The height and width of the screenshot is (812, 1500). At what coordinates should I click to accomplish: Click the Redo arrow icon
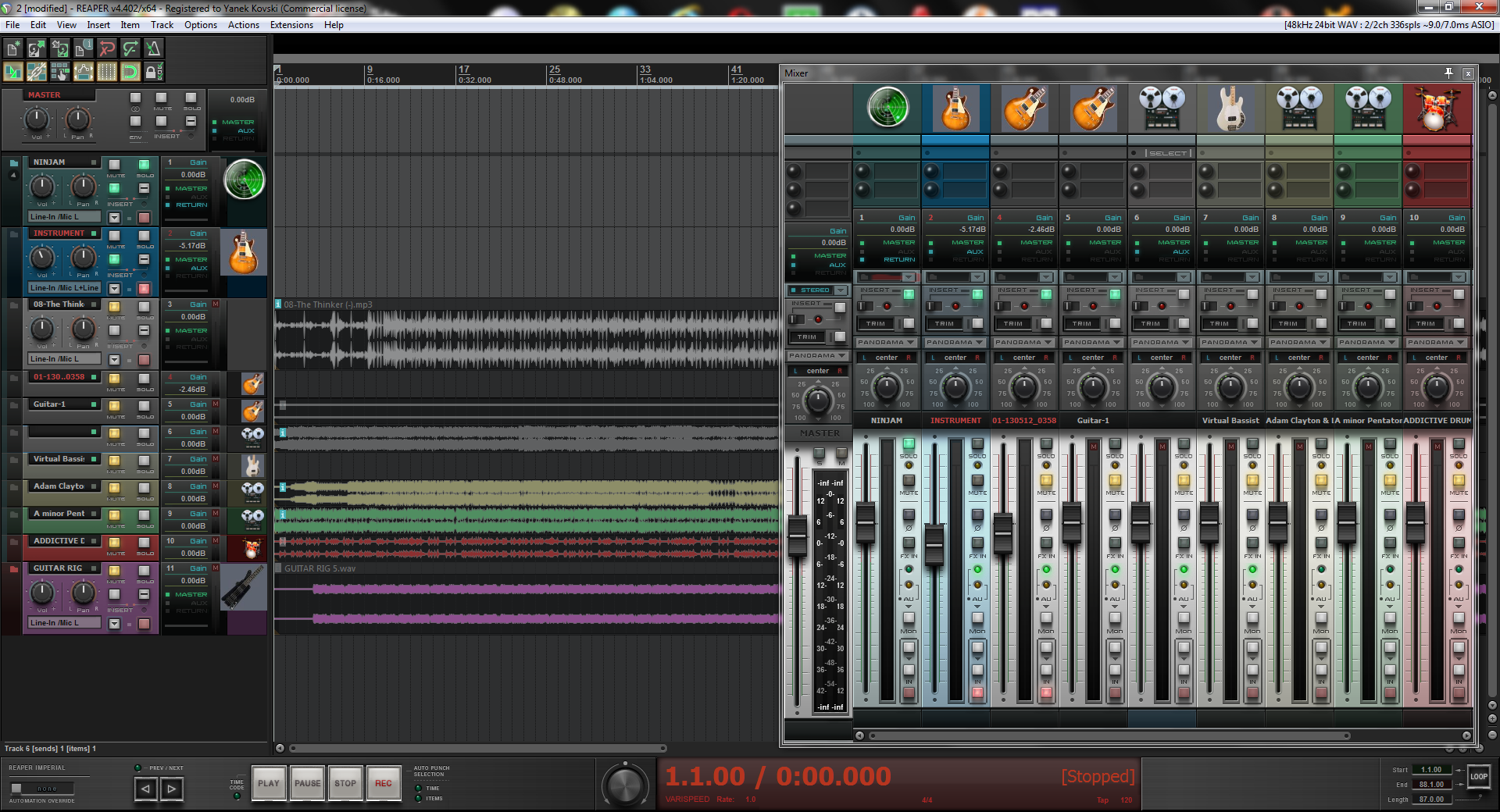[x=130, y=49]
